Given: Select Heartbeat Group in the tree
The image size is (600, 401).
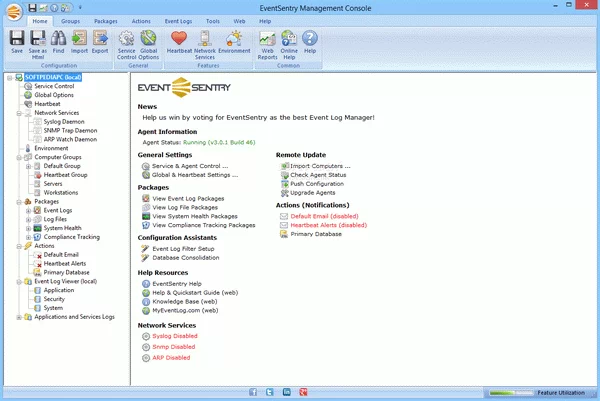Looking at the screenshot, I should click(65, 175).
